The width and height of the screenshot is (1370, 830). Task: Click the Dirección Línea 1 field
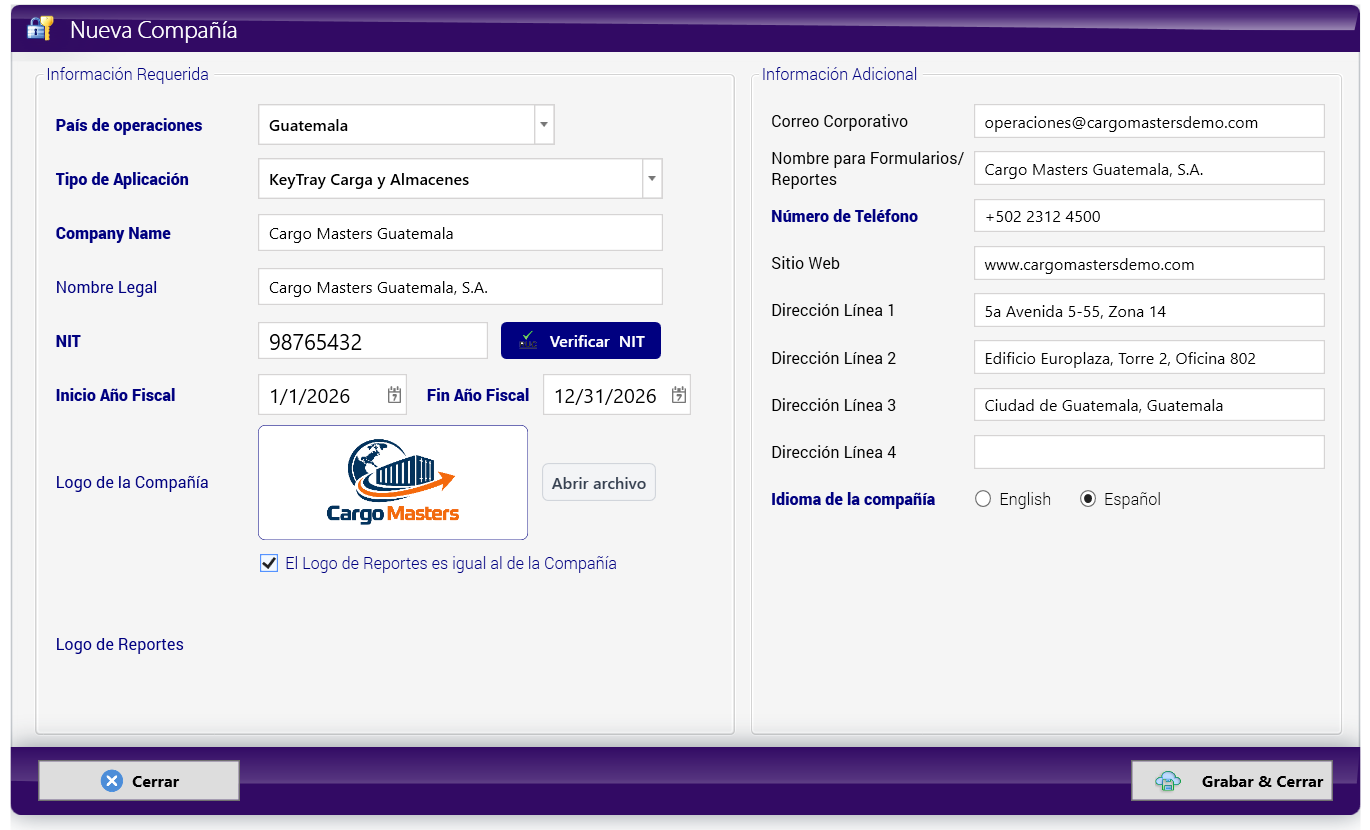1149,311
